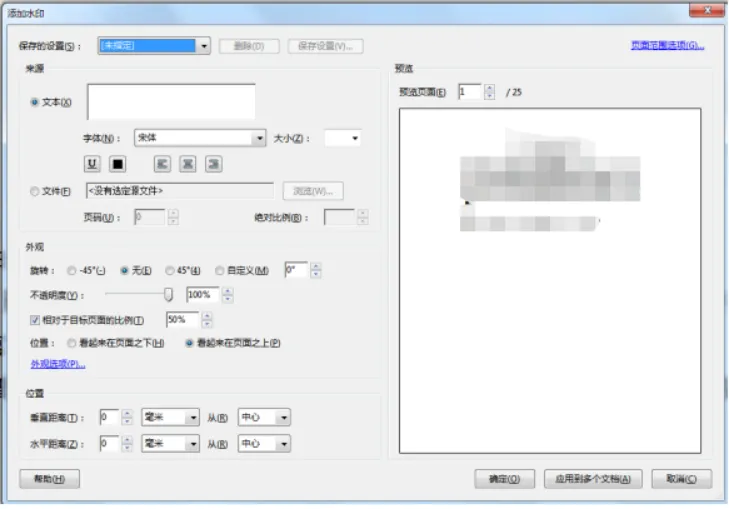Click the 帮助 help button

point(49,479)
